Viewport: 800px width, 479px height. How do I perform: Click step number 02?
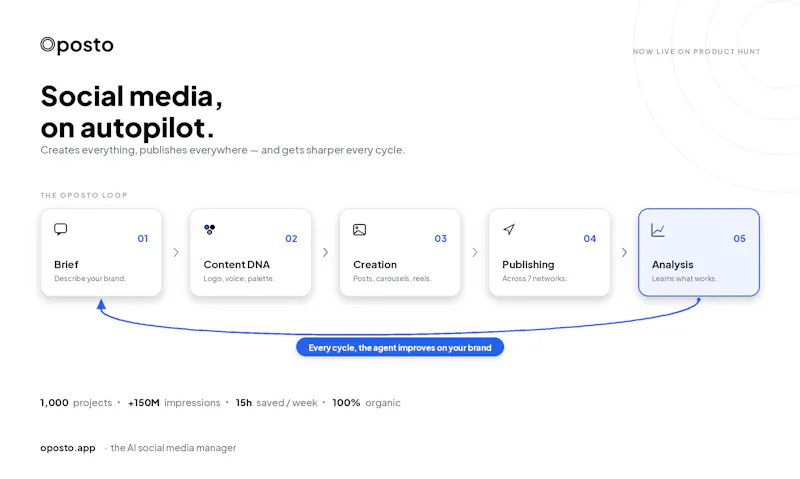click(x=291, y=238)
